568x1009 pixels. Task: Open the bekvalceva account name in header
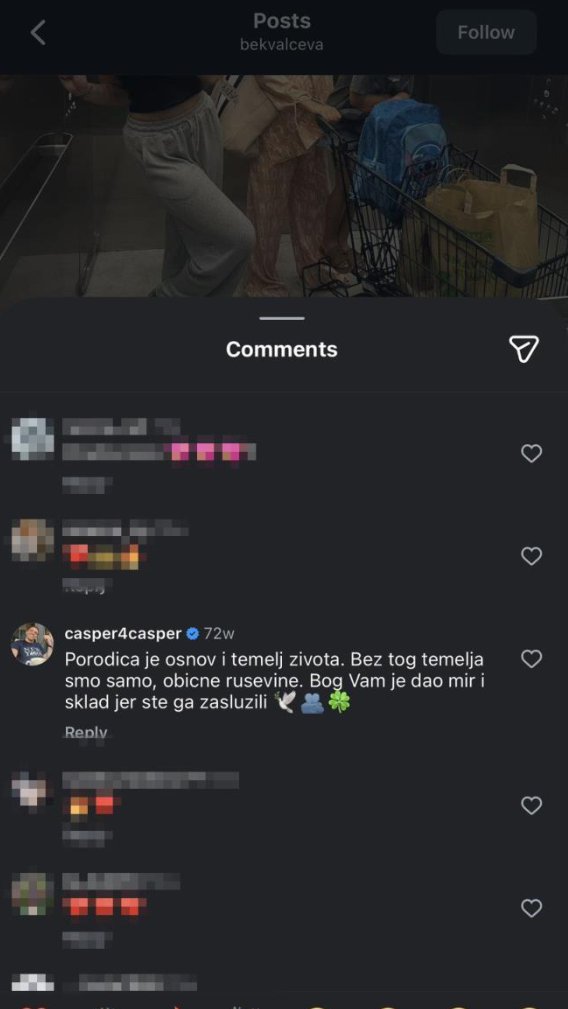click(282, 45)
